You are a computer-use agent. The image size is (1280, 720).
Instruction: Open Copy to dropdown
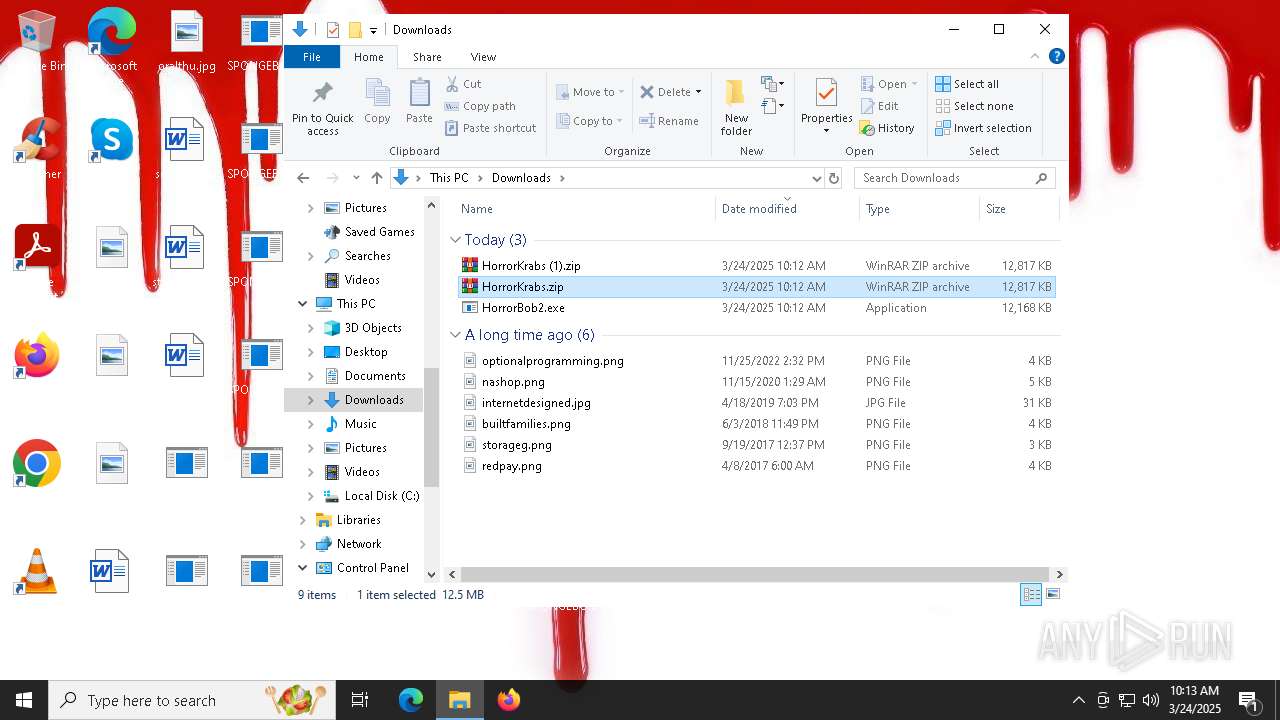point(590,121)
